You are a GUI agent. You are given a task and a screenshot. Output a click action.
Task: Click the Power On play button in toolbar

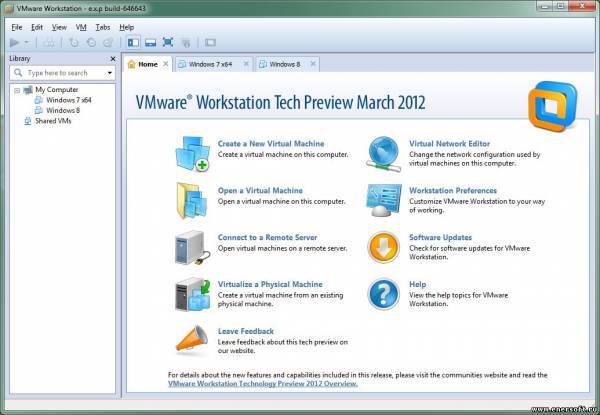(x=15, y=42)
